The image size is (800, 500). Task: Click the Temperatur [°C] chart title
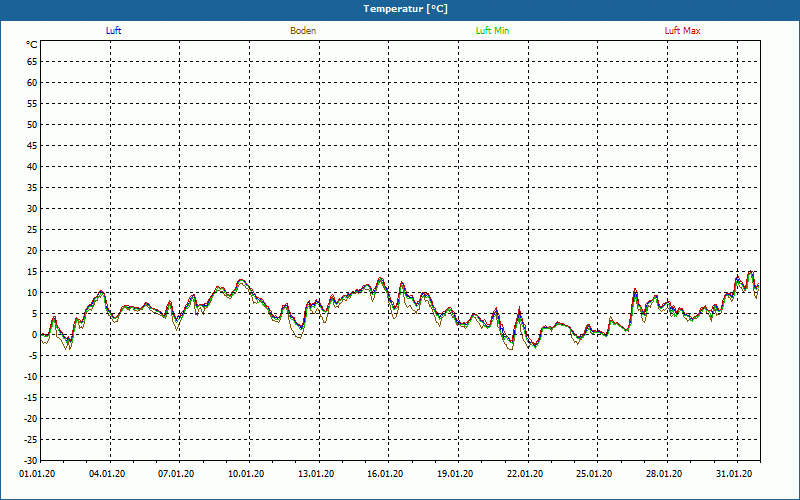406,9
